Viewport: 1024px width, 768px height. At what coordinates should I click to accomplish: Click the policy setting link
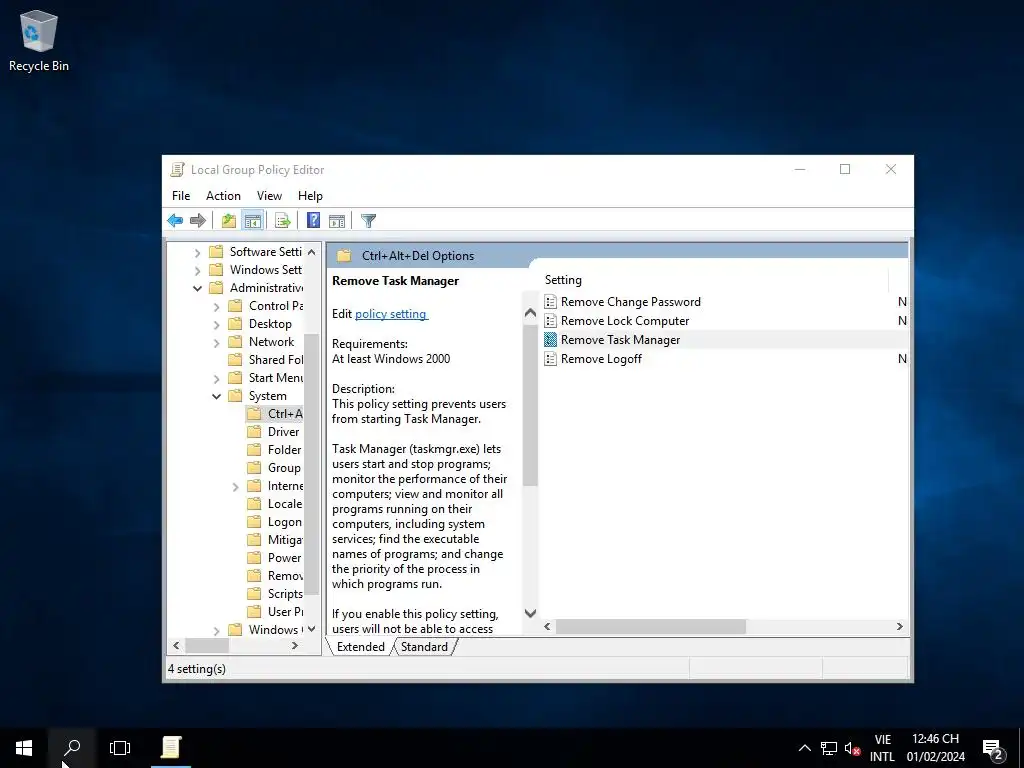(x=391, y=314)
